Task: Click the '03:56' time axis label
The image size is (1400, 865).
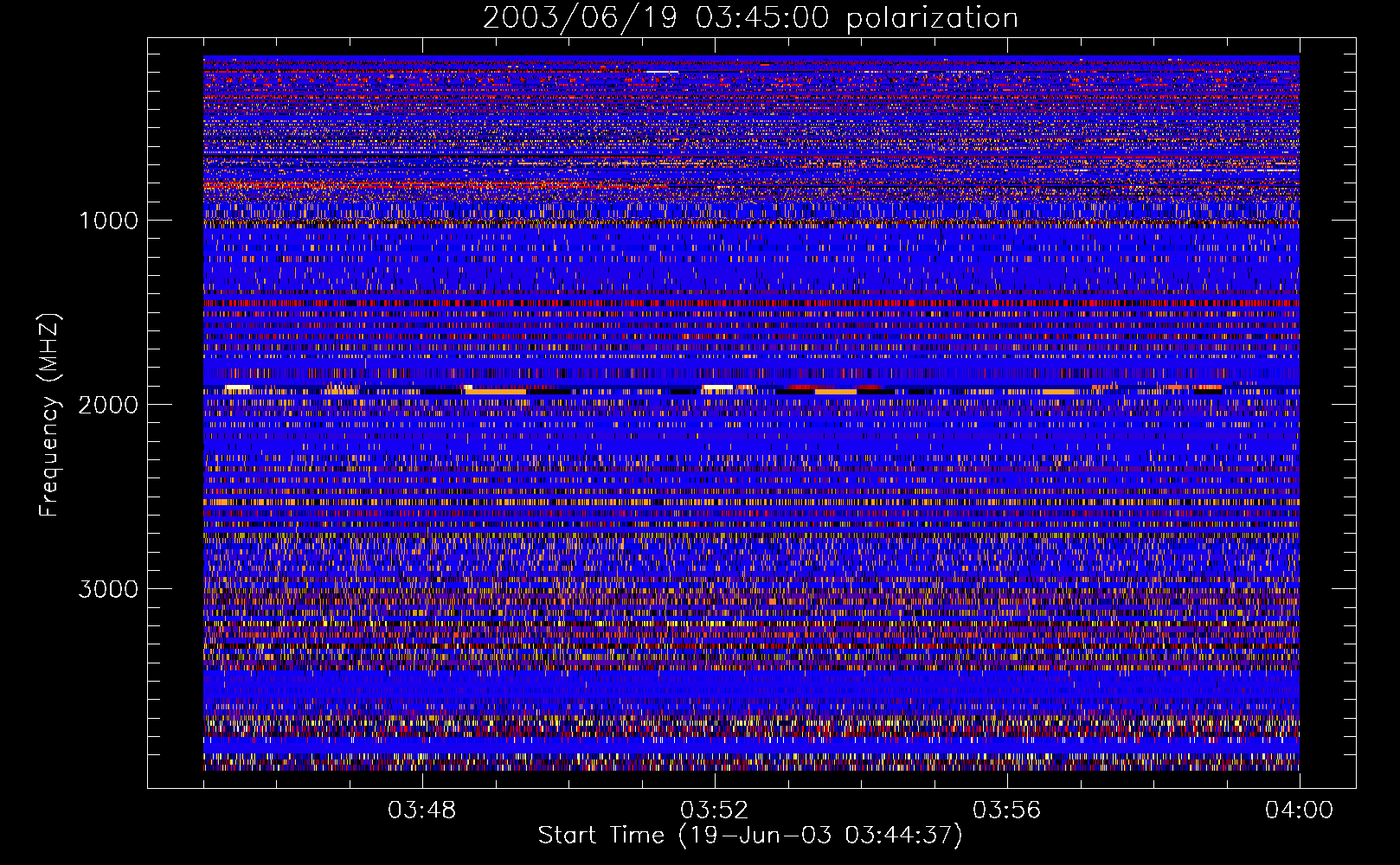Action: point(1006,811)
